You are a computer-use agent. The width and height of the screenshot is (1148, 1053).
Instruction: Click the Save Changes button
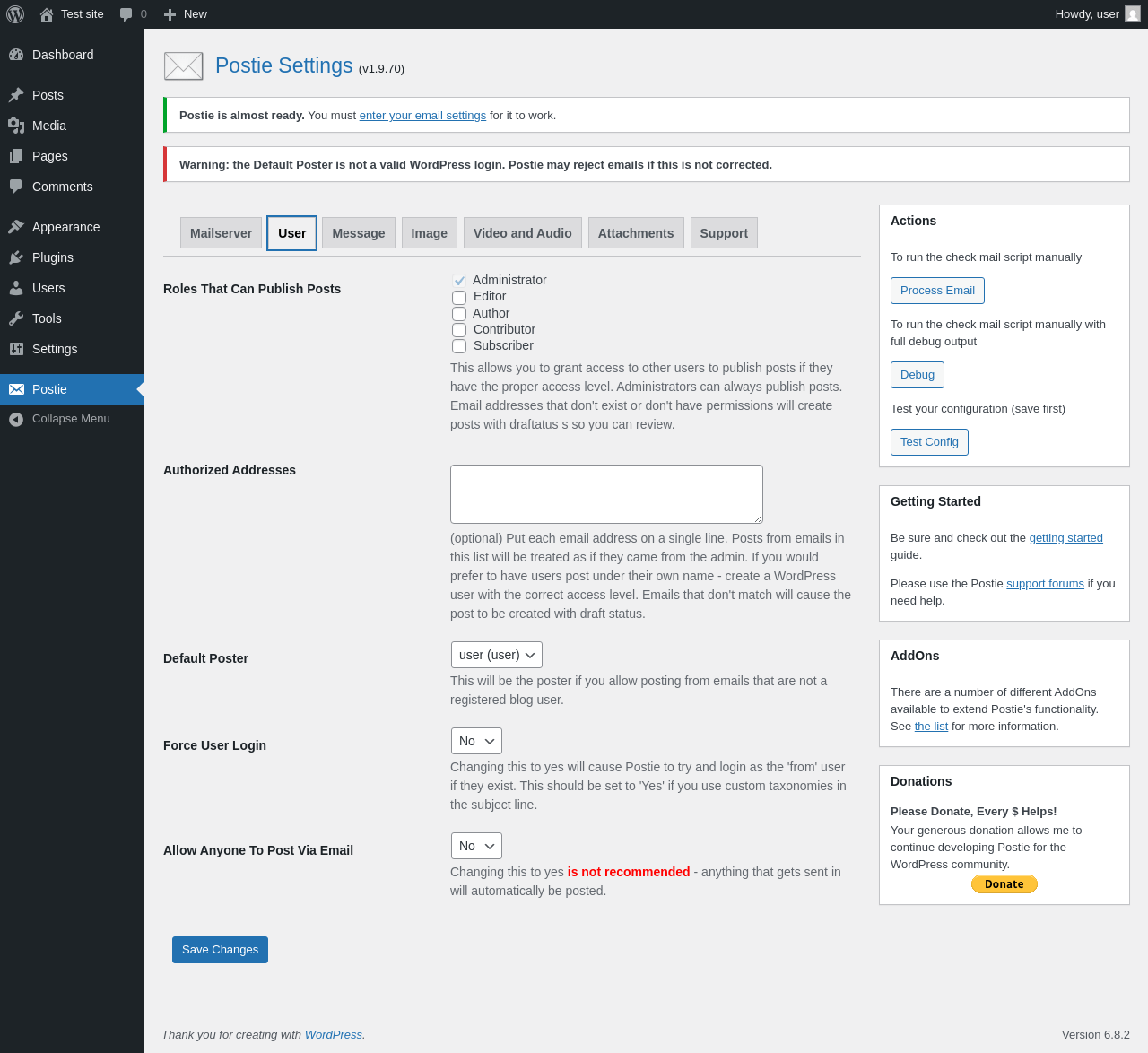(x=220, y=950)
